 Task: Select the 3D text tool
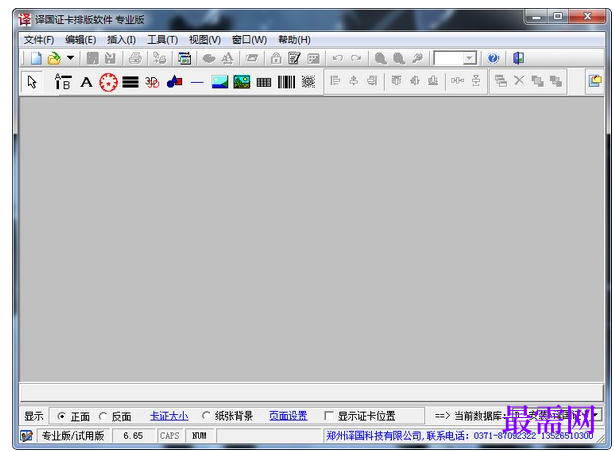152,82
